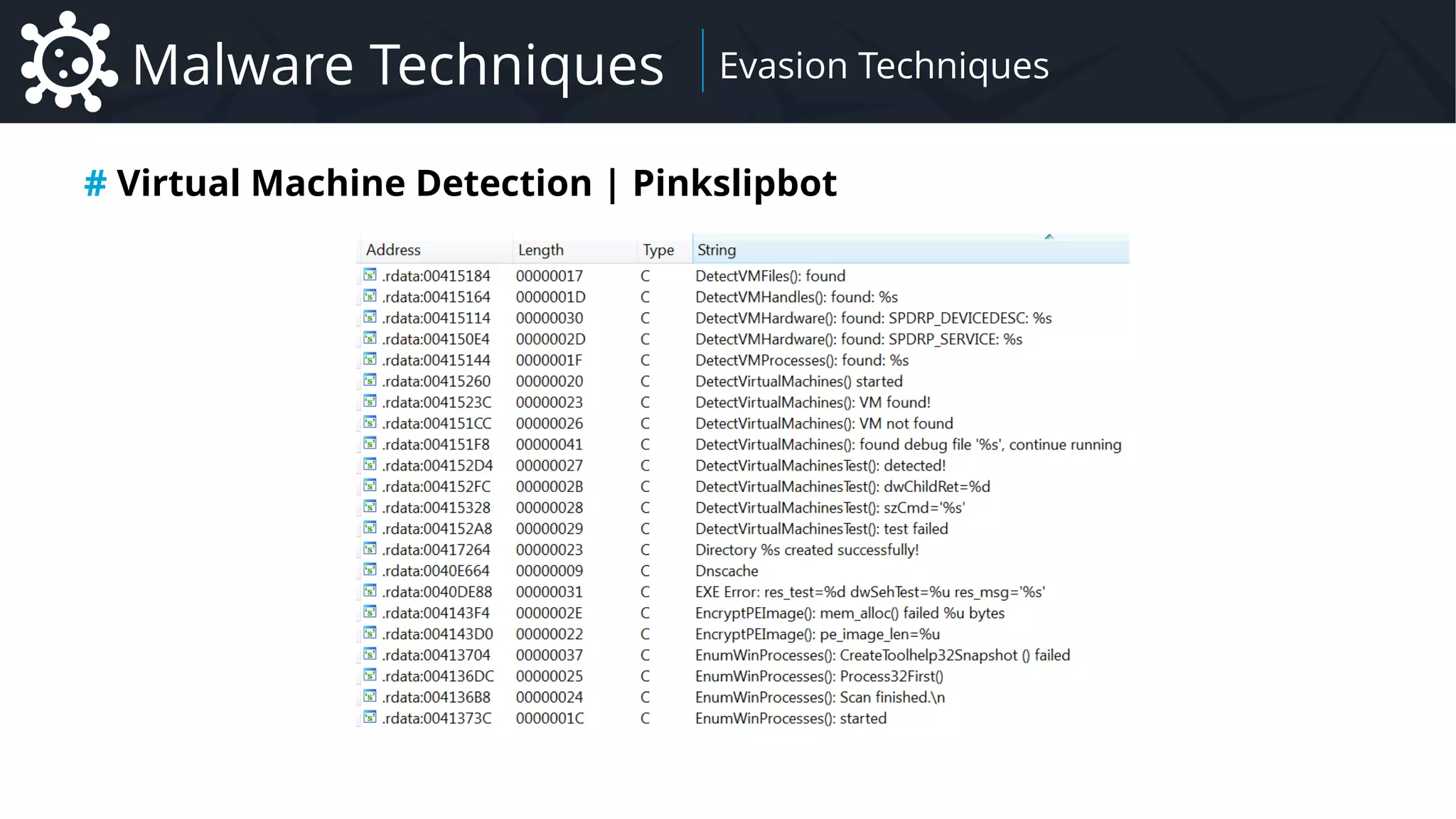
Task: Select string icon for .rdata:004151CC row
Action: tap(370, 422)
